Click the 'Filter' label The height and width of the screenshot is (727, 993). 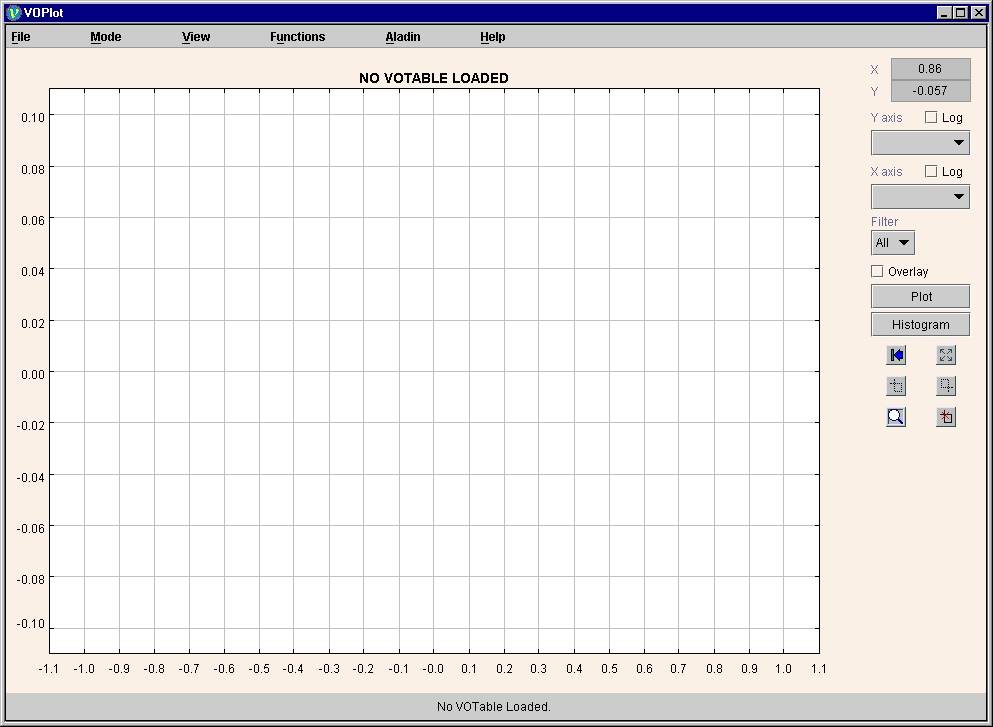[884, 222]
